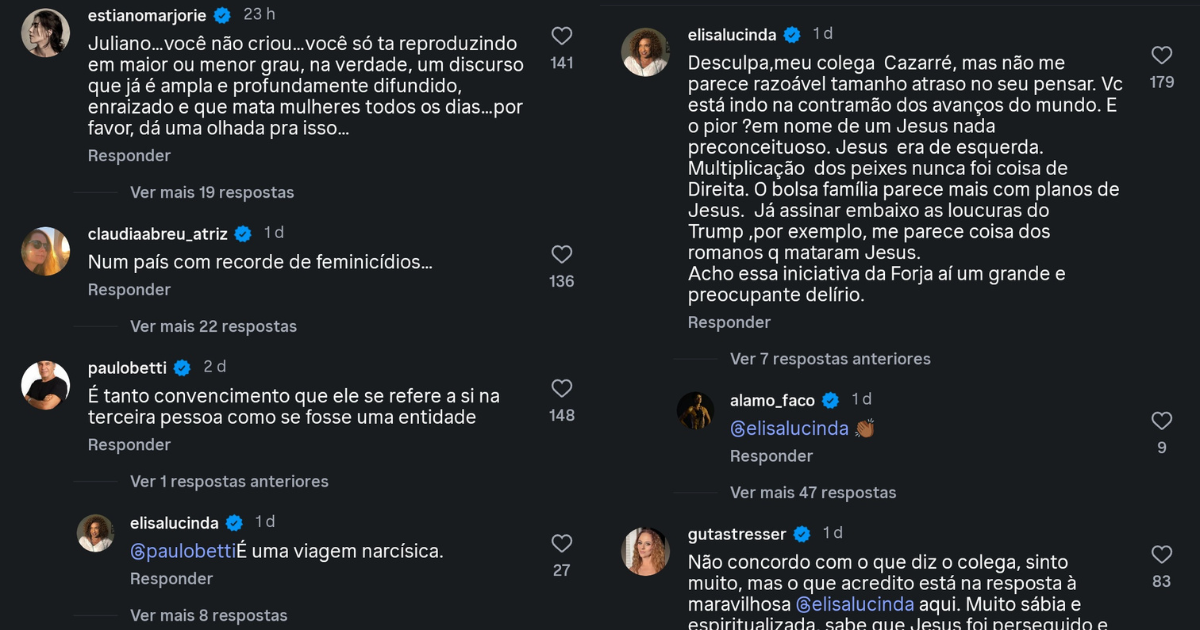
Task: Open the @elisalucinda mention in gutastresser's comment
Action: (855, 604)
